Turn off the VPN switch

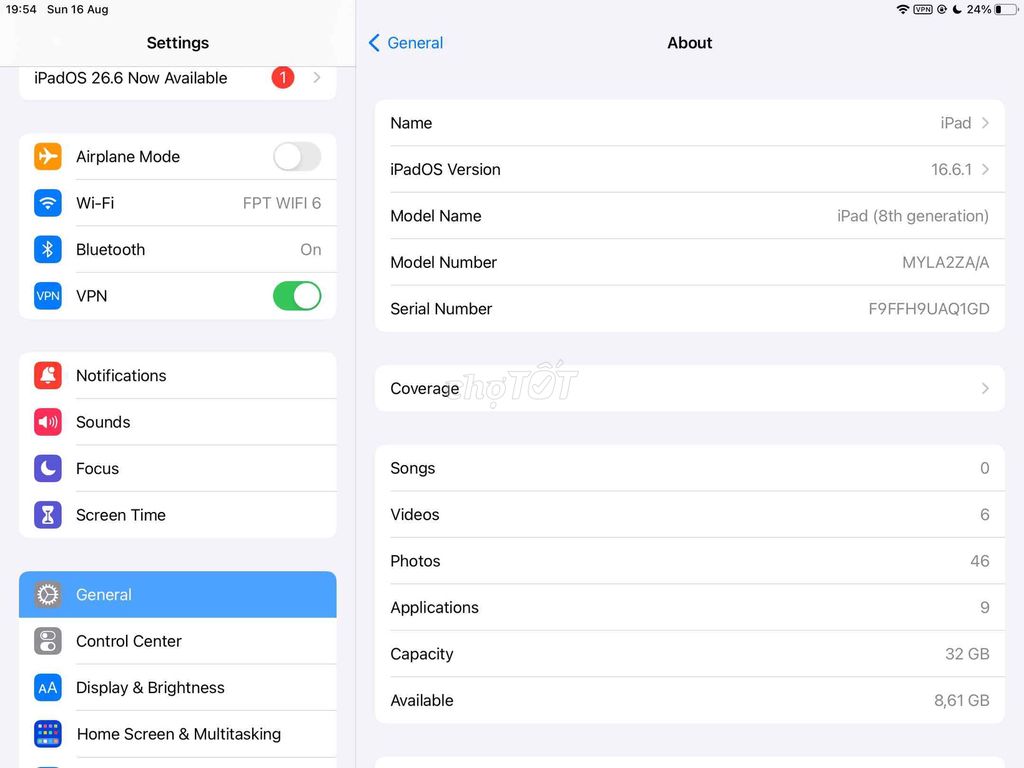[297, 296]
